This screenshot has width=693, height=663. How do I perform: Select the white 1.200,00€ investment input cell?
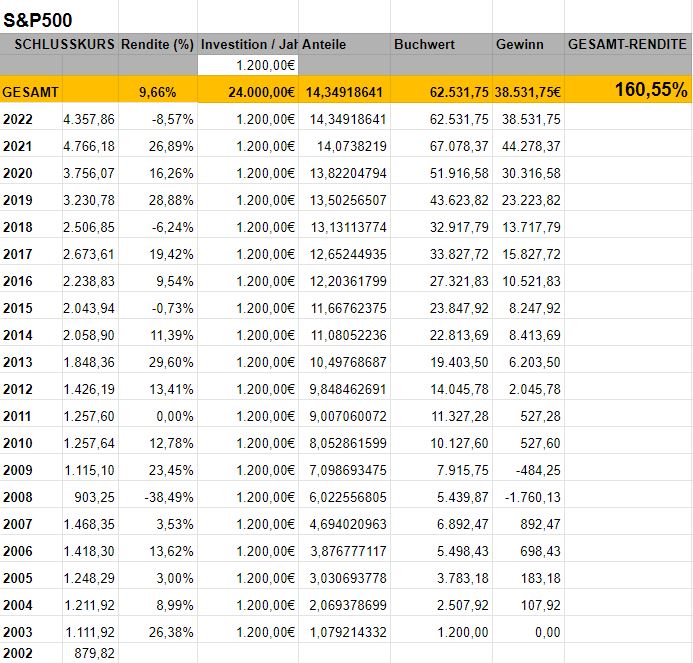coord(248,65)
